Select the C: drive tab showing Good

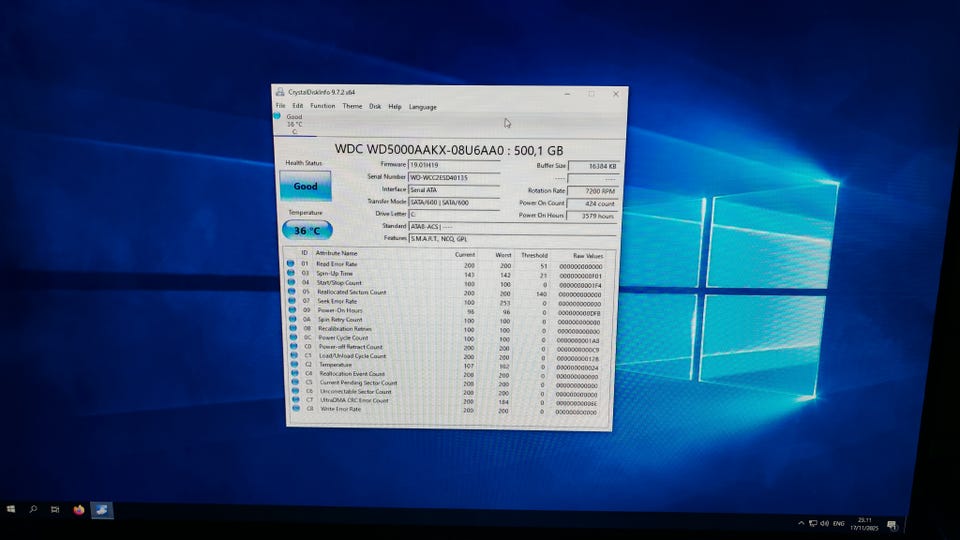(x=294, y=124)
